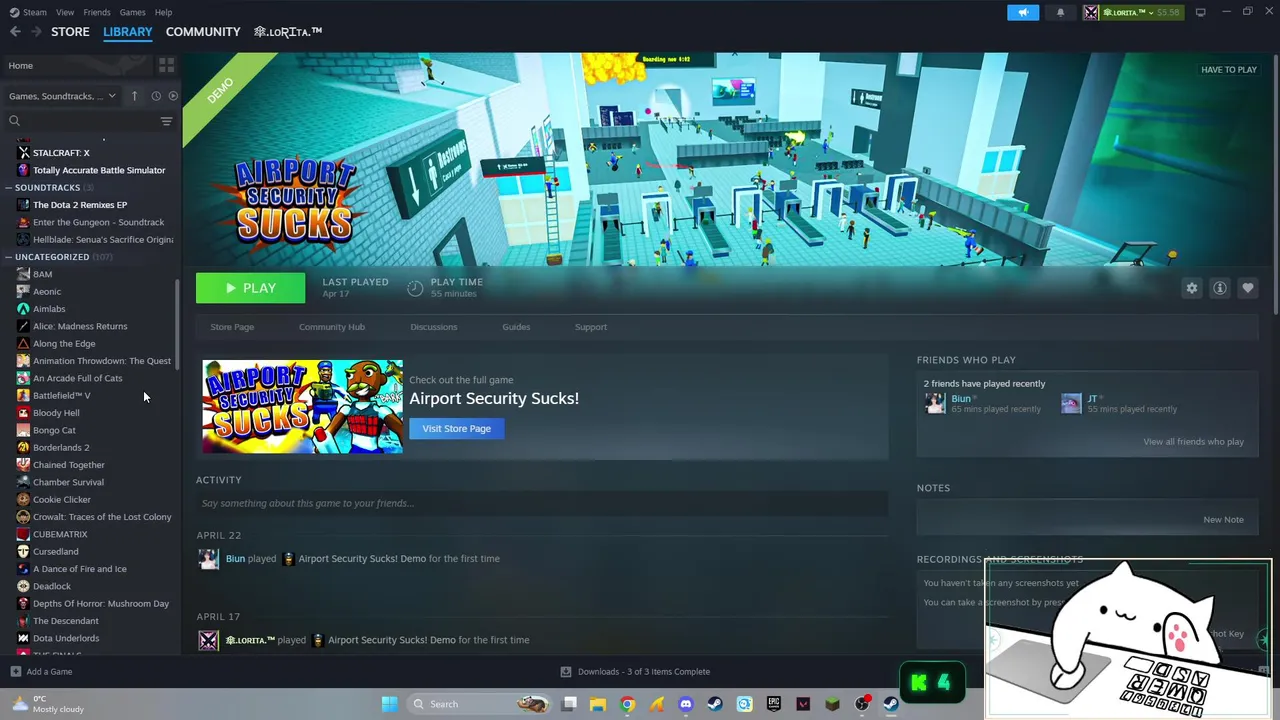
Task: Open the Support link
Action: 591,327
